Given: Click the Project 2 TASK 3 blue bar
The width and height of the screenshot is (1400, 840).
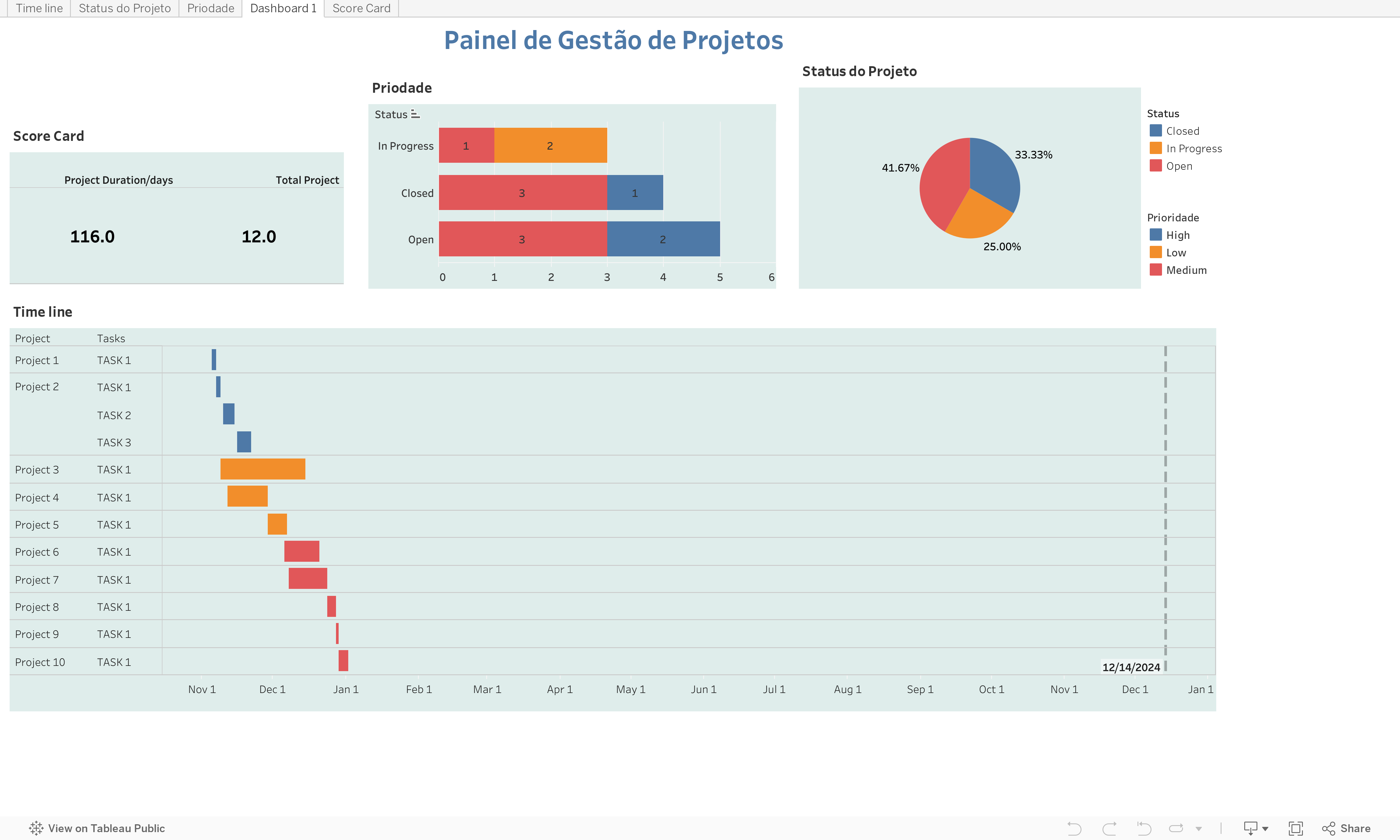Looking at the screenshot, I should 244,442.
